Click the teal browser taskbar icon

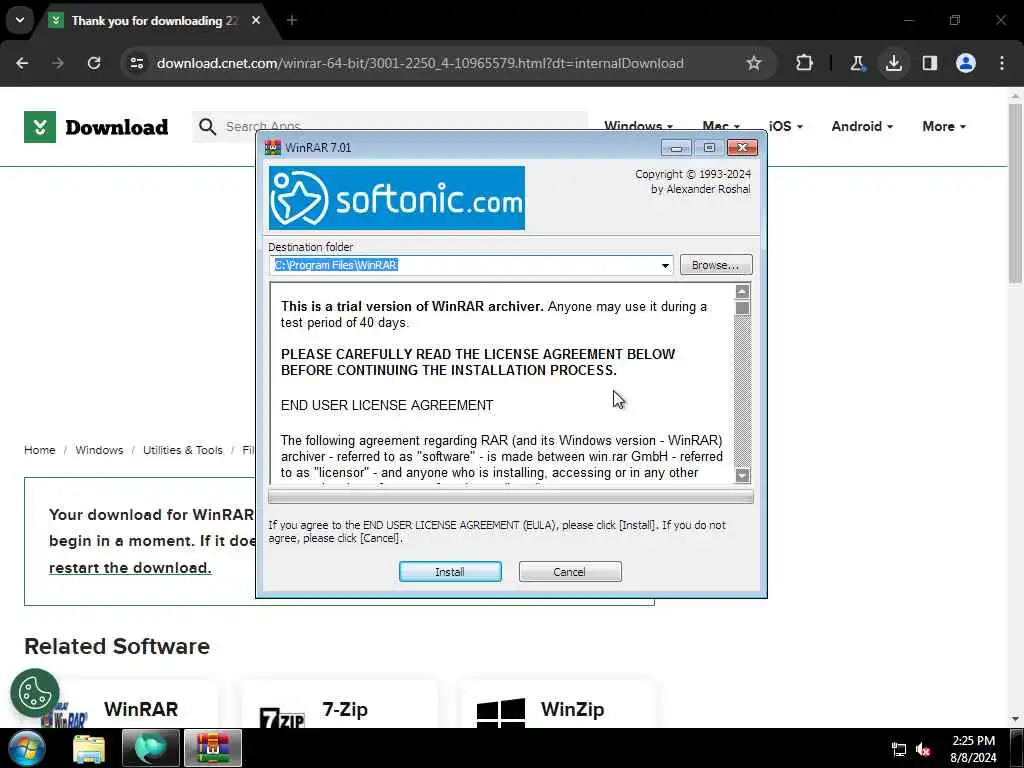tap(150, 748)
